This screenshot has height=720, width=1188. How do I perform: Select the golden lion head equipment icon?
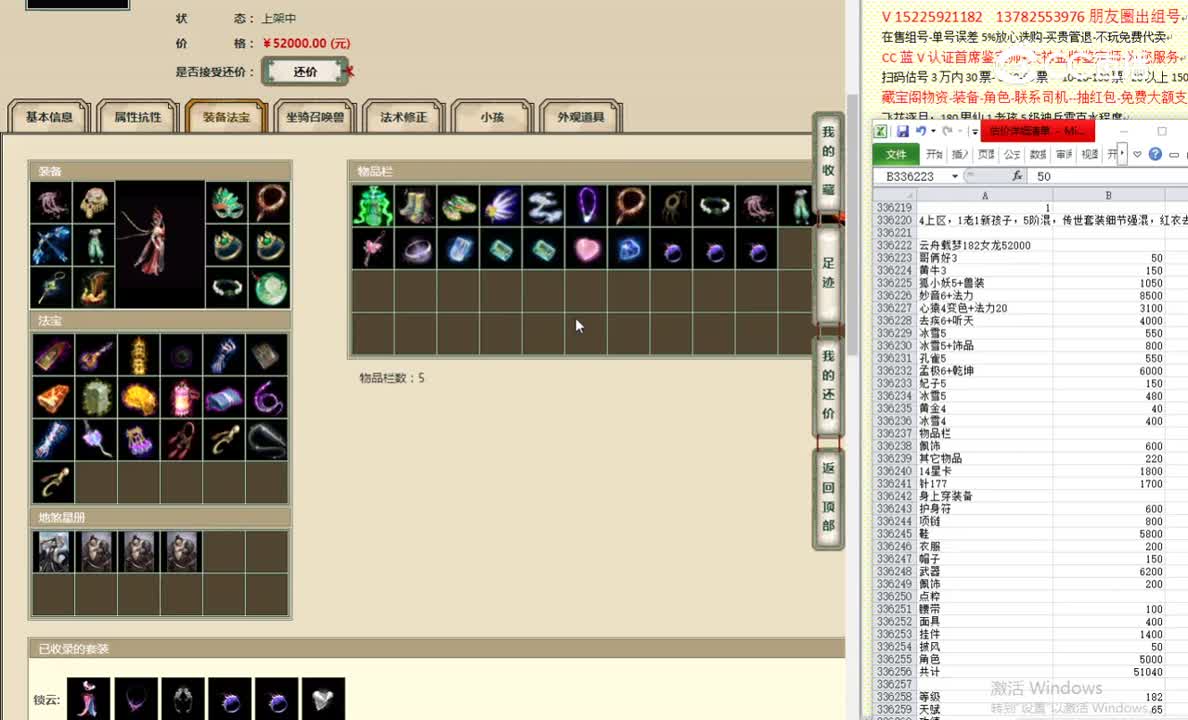tap(95, 203)
